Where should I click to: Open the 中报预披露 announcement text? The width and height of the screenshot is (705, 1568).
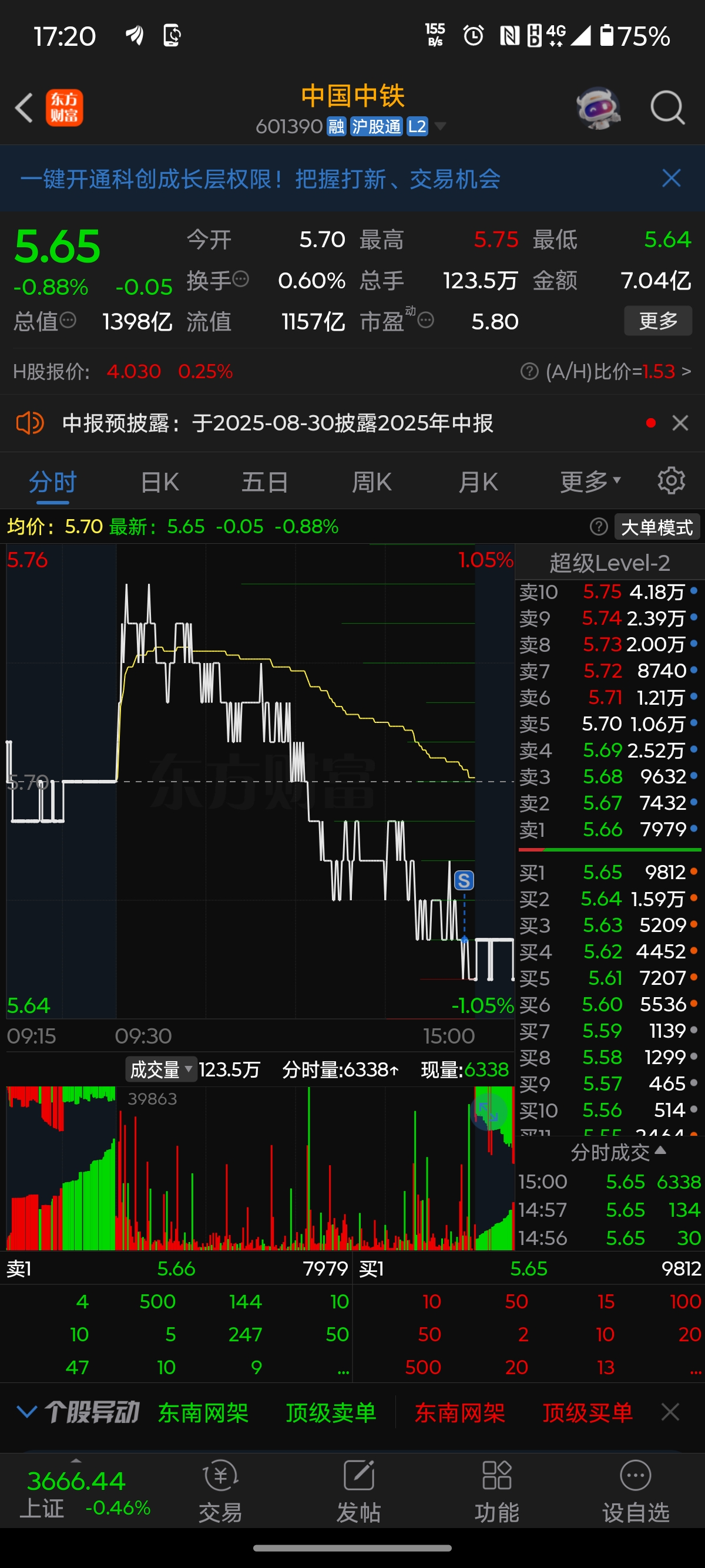point(278,422)
